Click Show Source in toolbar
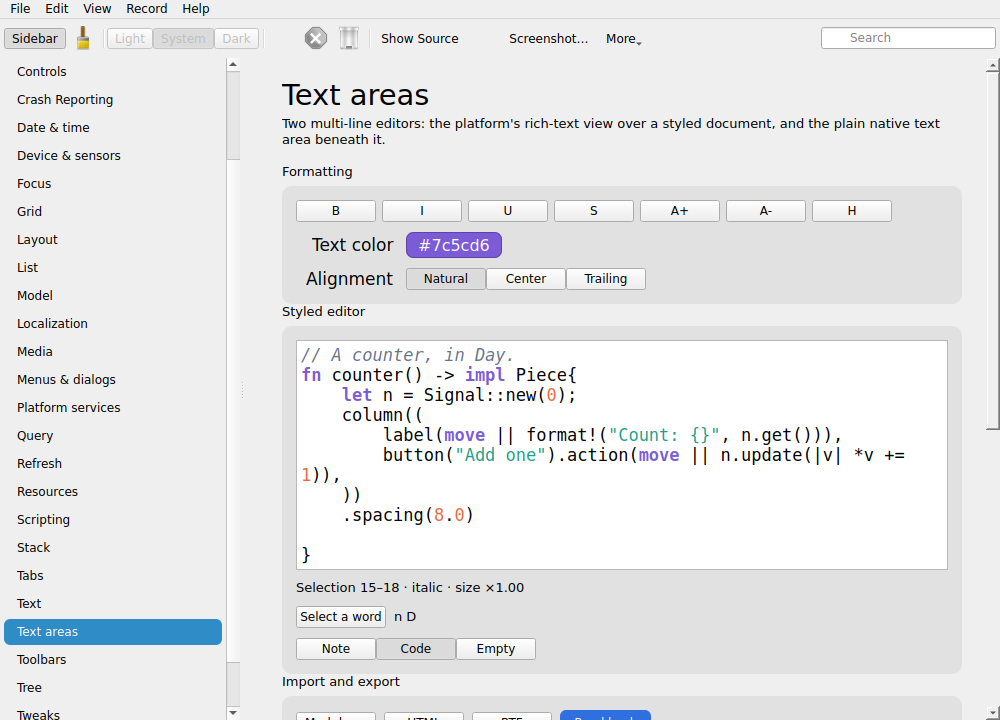 click(420, 38)
